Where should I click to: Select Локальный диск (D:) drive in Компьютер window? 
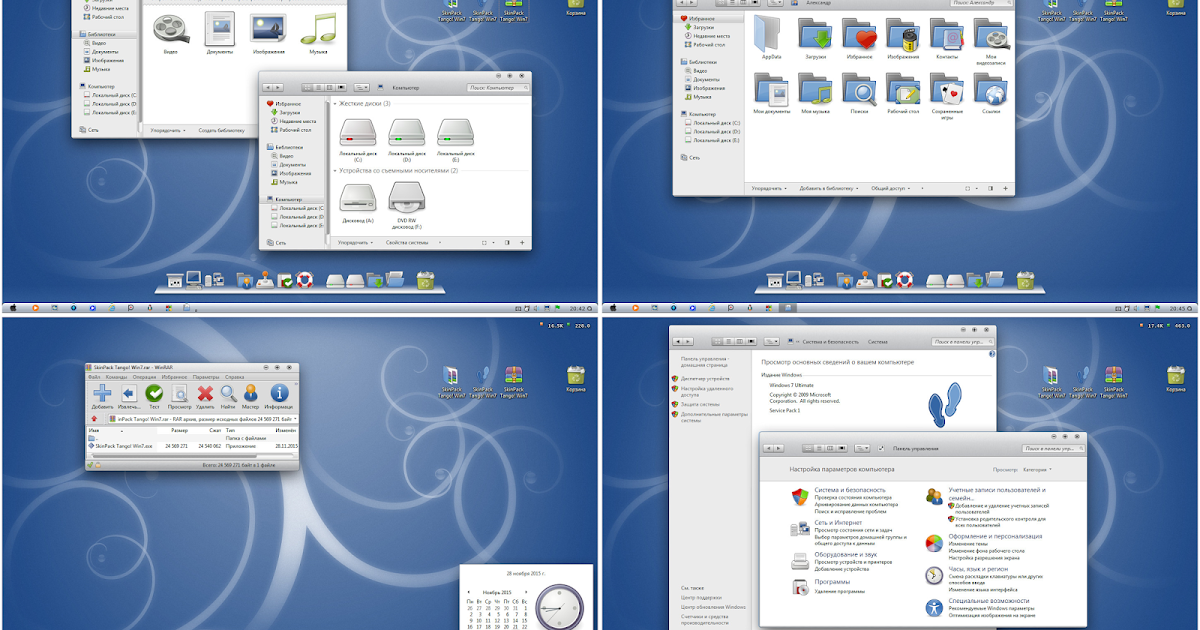pyautogui.click(x=406, y=132)
